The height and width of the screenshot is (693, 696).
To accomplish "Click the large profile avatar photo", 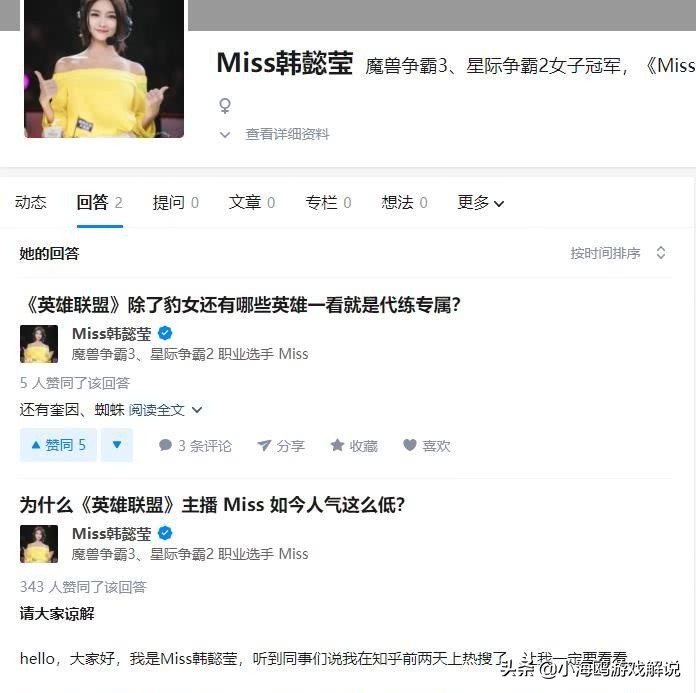I will (104, 69).
